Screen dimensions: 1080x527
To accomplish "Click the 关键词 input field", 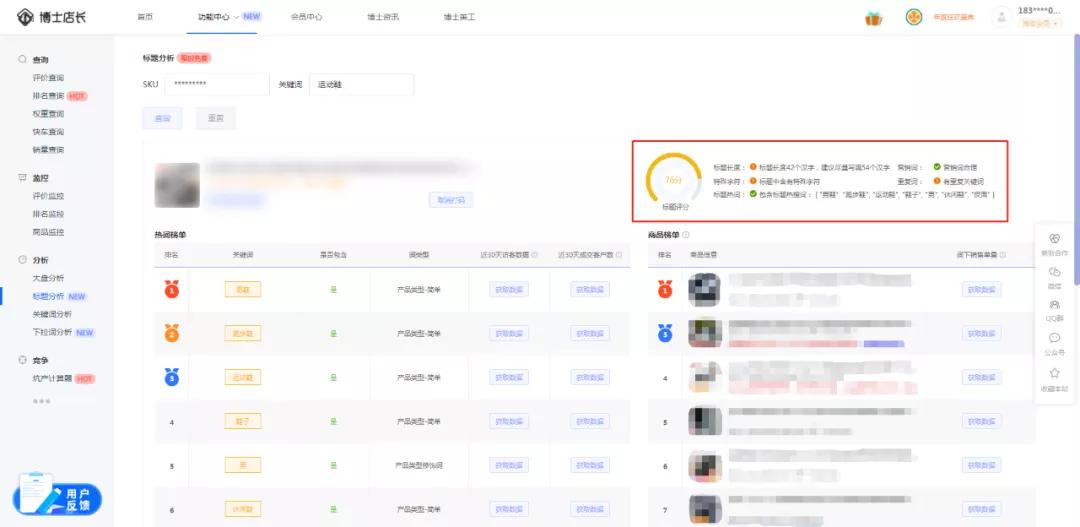I will (x=362, y=84).
